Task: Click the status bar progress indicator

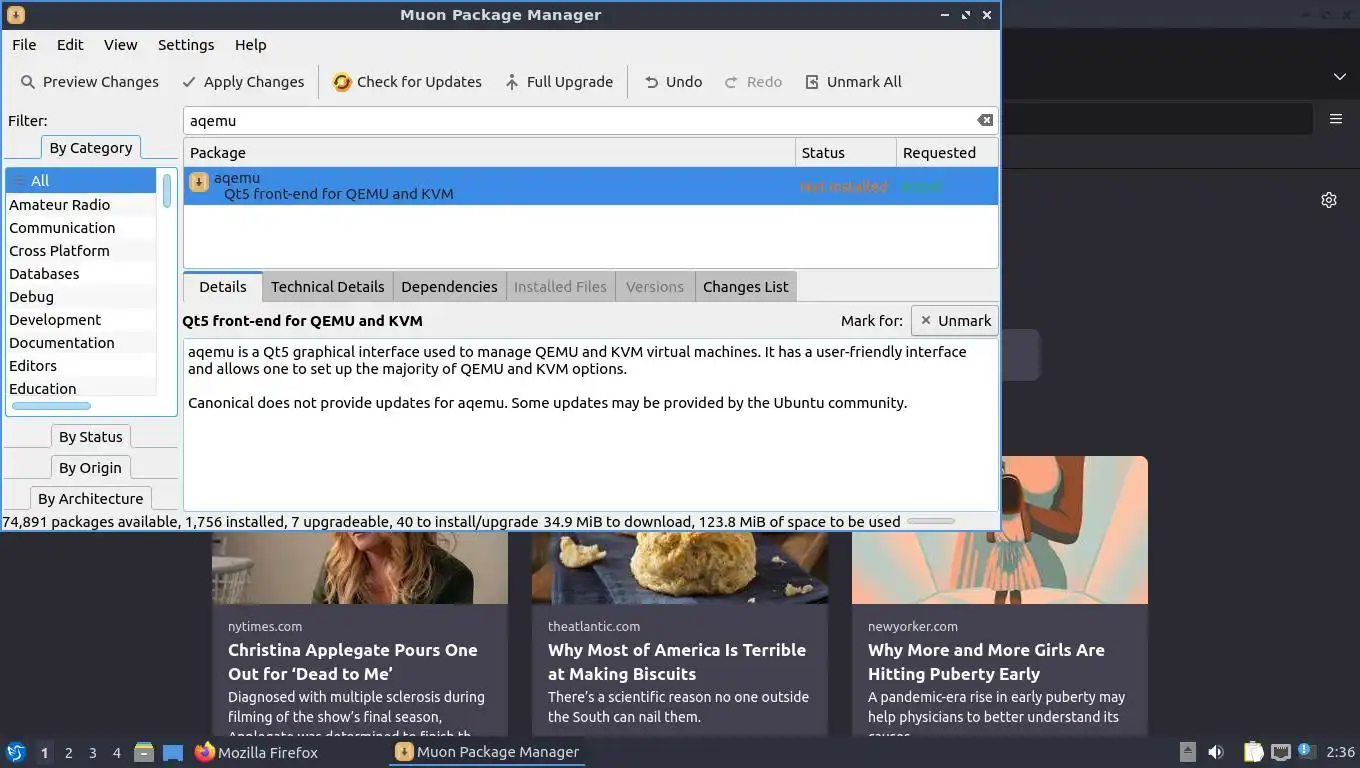Action: pyautogui.click(x=930, y=521)
